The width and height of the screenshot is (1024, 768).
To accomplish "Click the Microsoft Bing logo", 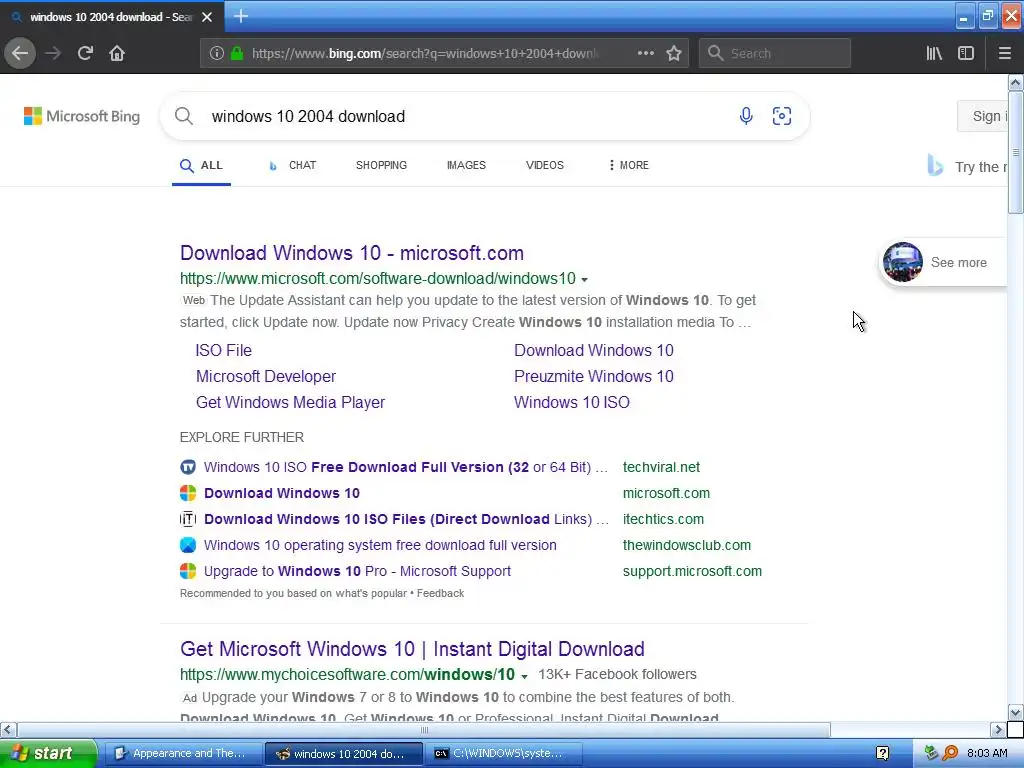I will (82, 116).
